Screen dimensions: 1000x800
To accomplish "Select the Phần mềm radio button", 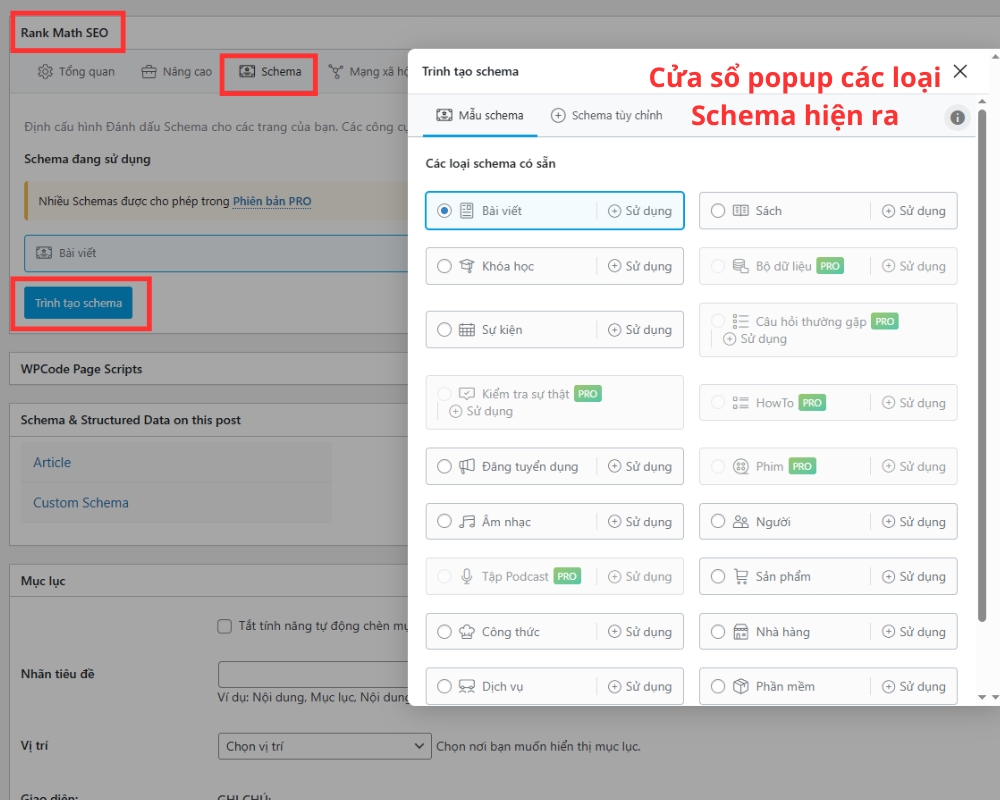I will click(718, 686).
